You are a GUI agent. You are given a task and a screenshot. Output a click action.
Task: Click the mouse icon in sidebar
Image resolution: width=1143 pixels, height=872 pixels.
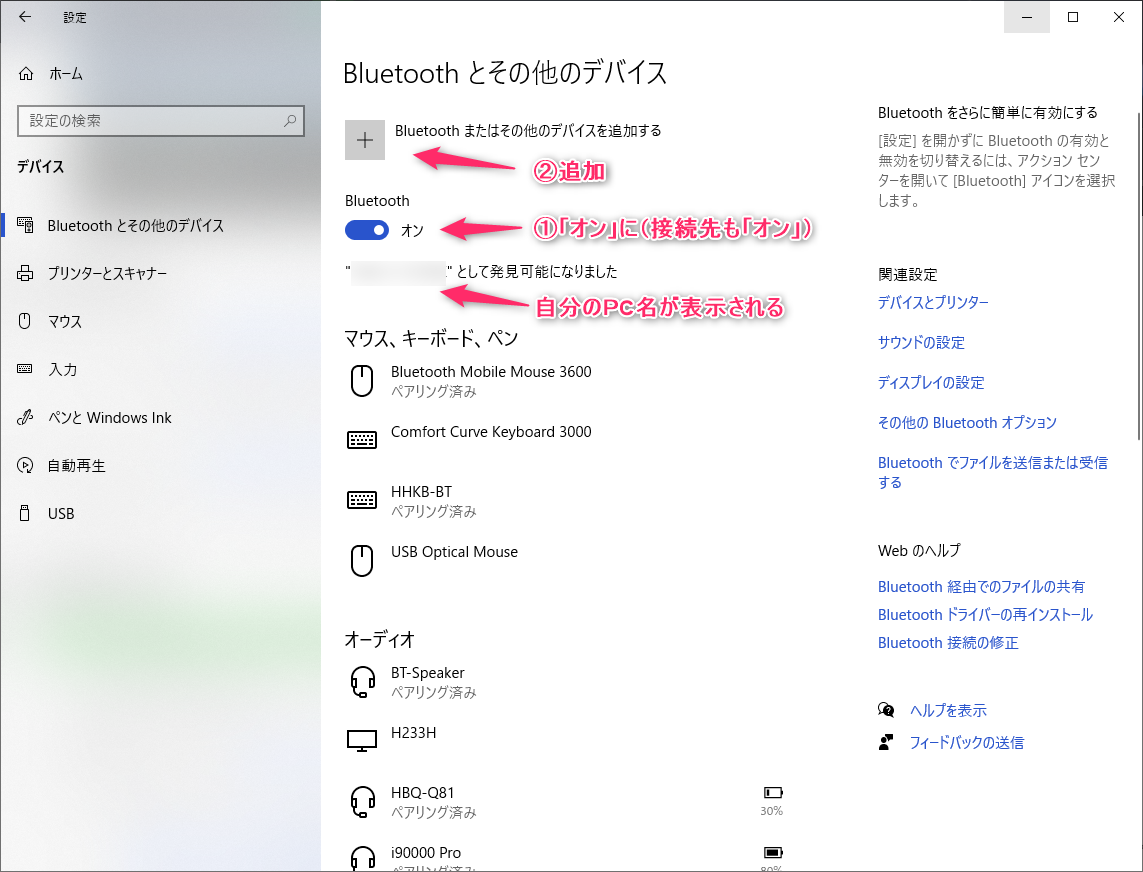(25, 321)
